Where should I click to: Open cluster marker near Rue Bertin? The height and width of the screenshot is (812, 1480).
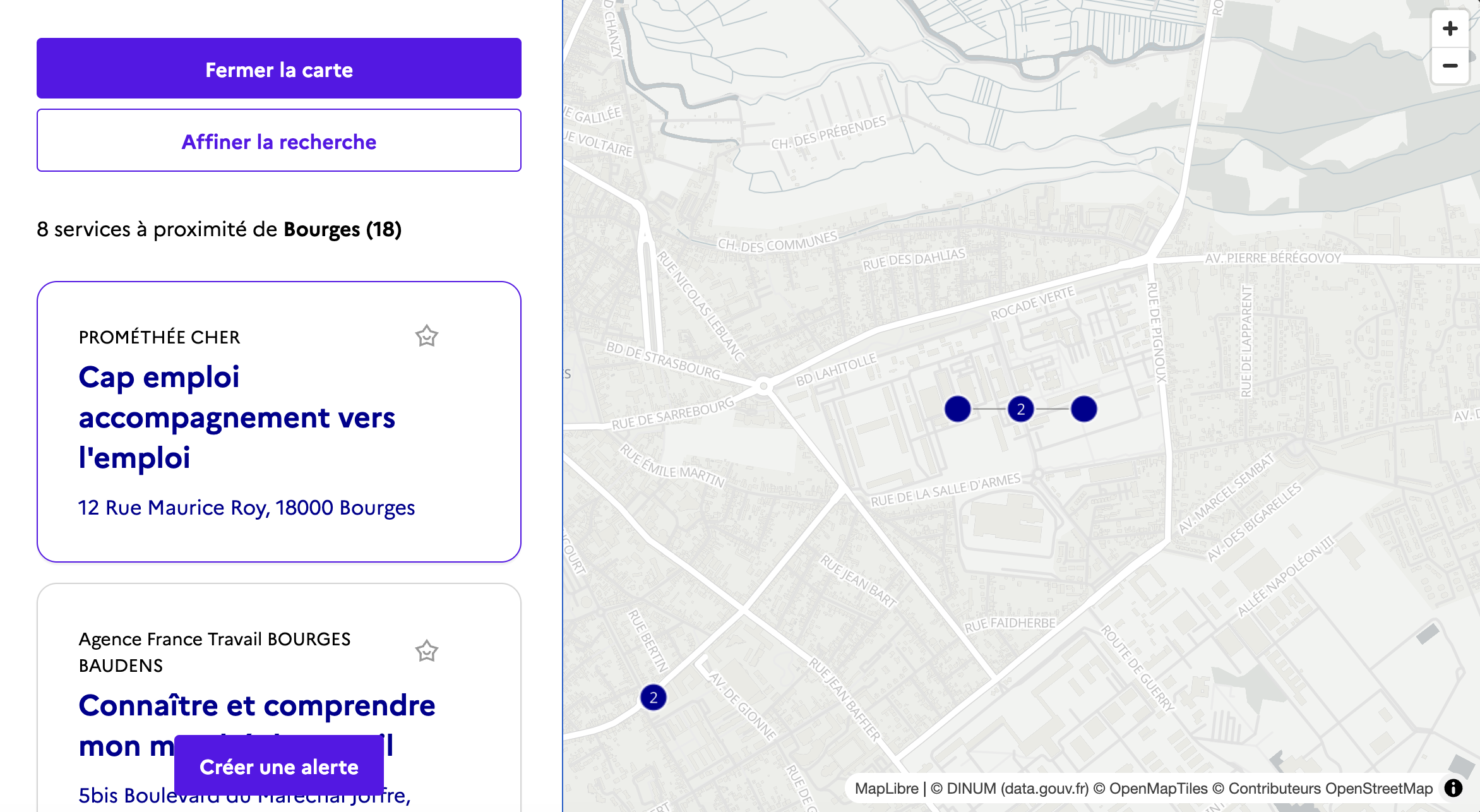pyautogui.click(x=653, y=698)
